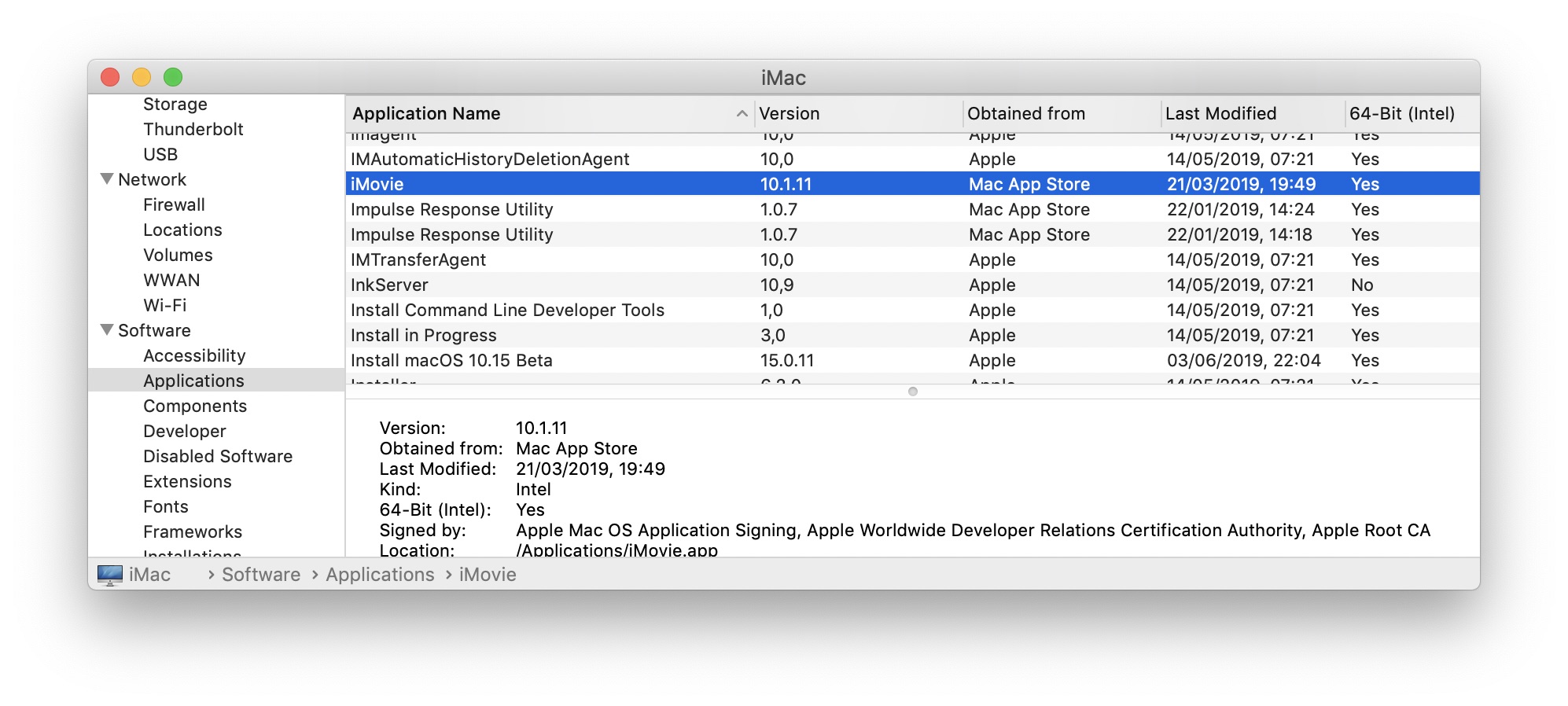Select the InkServer row
This screenshot has width=1568, height=706.
912,285
